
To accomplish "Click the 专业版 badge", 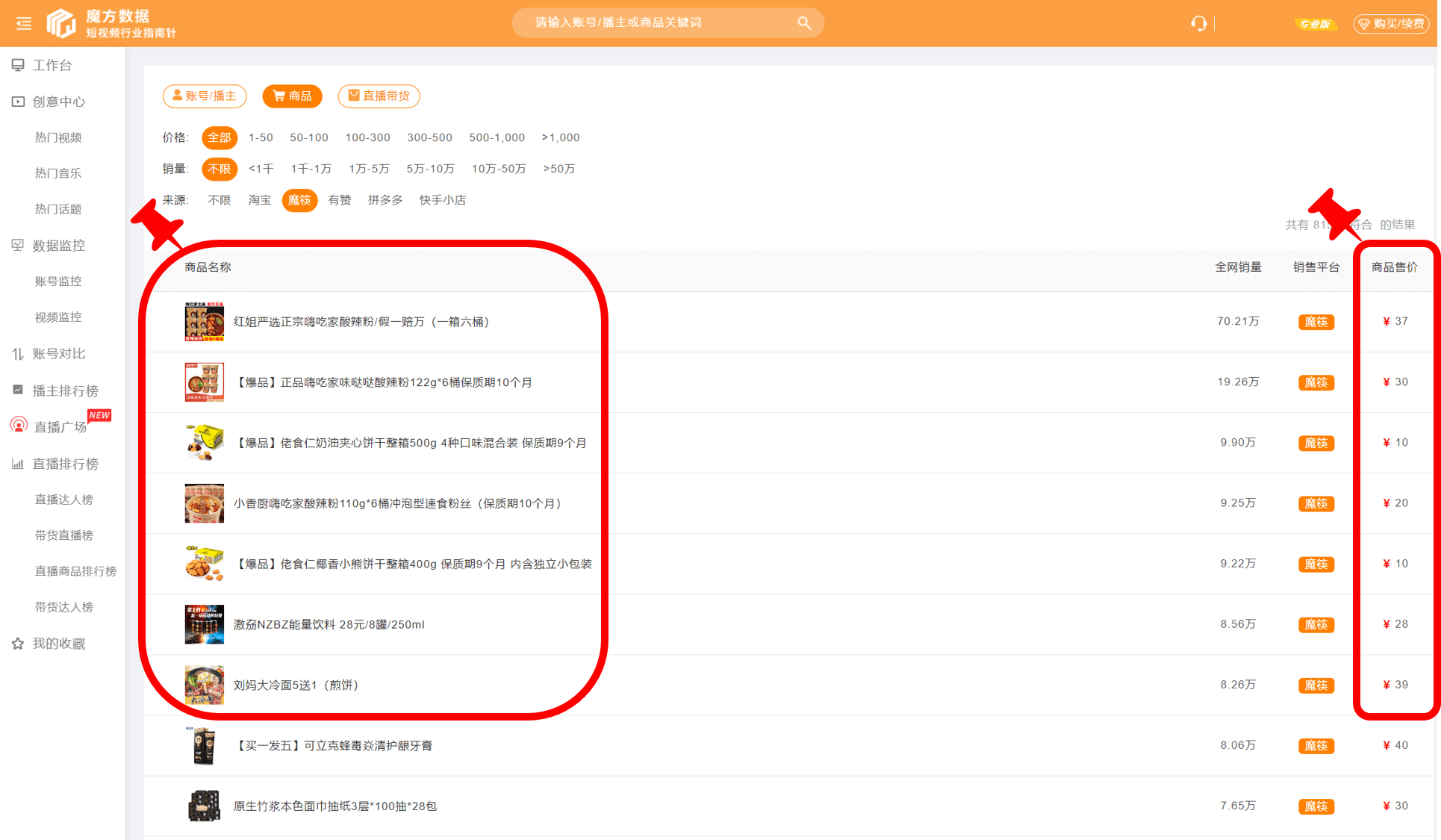I will click(x=1314, y=24).
